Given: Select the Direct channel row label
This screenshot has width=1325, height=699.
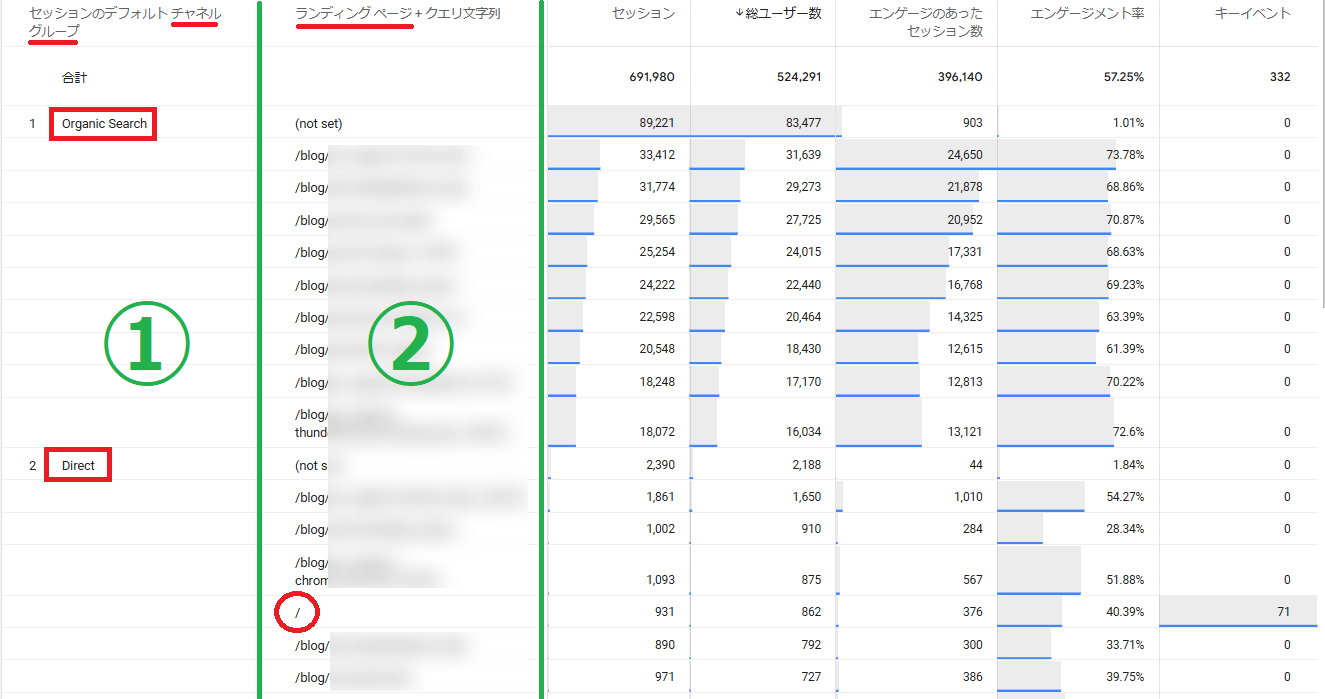Looking at the screenshot, I should pos(78,466).
